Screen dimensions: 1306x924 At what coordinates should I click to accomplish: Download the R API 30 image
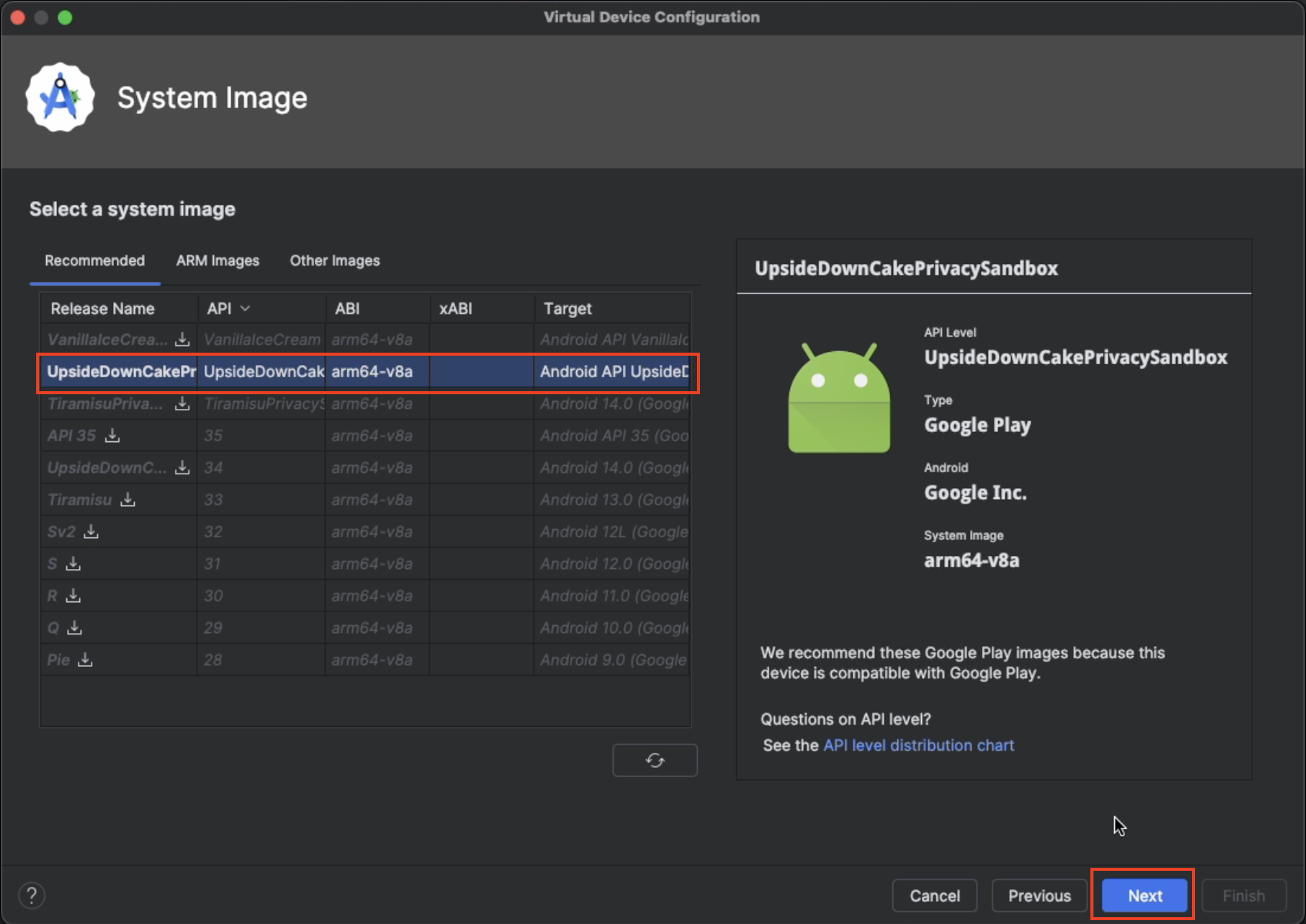click(73, 596)
